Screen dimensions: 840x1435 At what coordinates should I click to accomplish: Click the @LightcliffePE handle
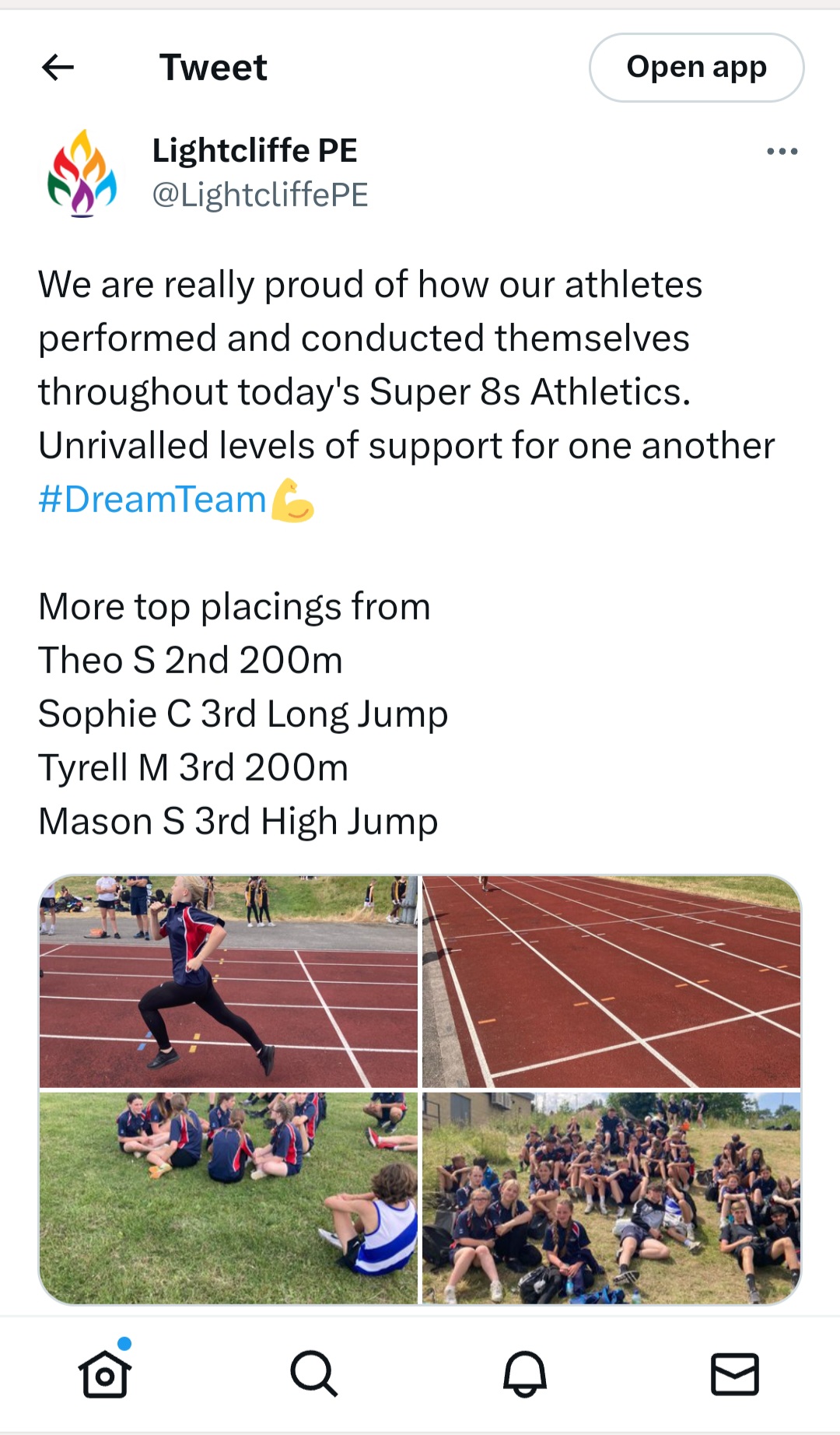click(x=260, y=195)
